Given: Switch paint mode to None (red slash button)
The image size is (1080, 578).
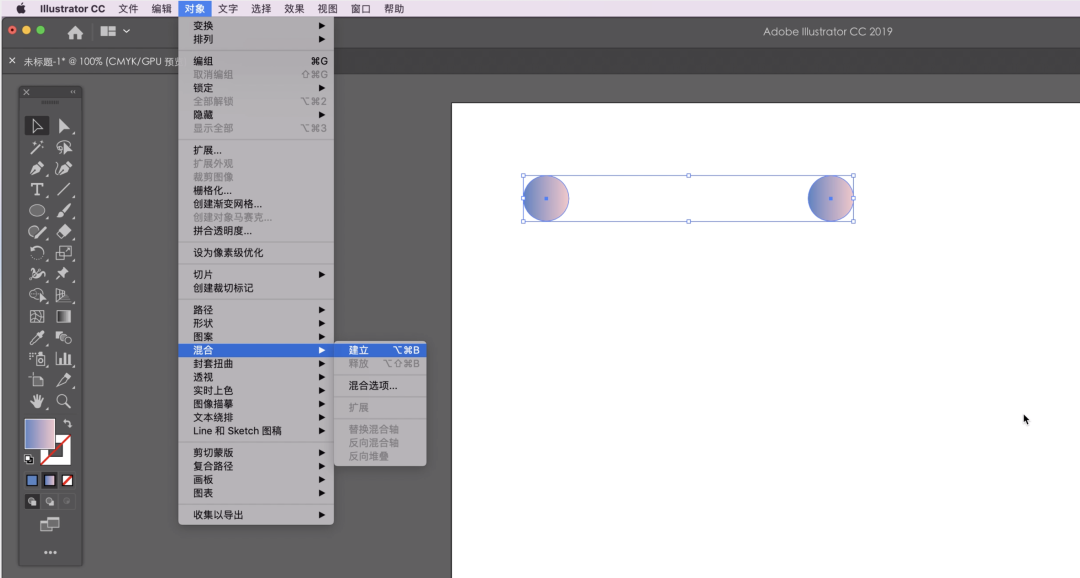Looking at the screenshot, I should [67, 480].
